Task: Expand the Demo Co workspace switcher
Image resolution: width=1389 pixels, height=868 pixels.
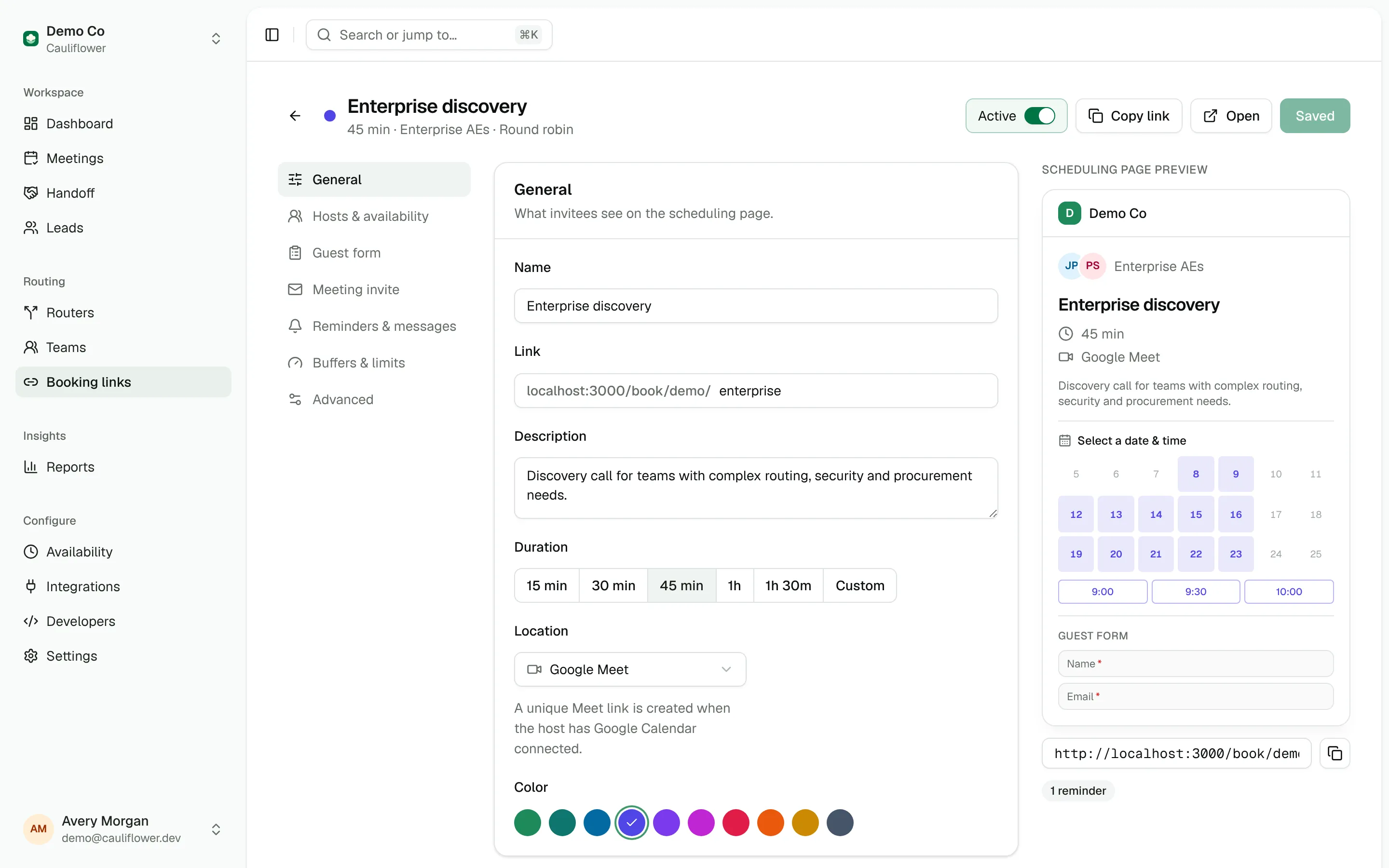Action: [x=123, y=39]
